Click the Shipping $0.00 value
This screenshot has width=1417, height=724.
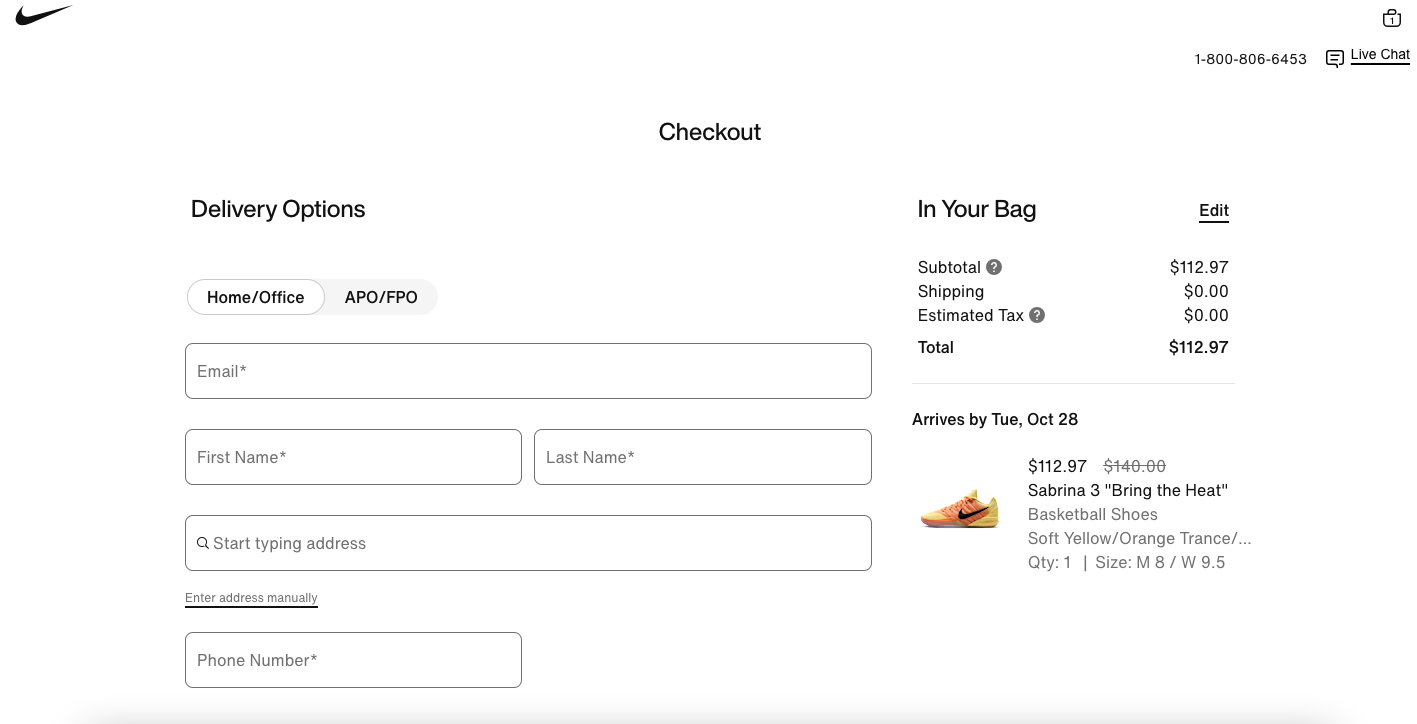click(1206, 291)
